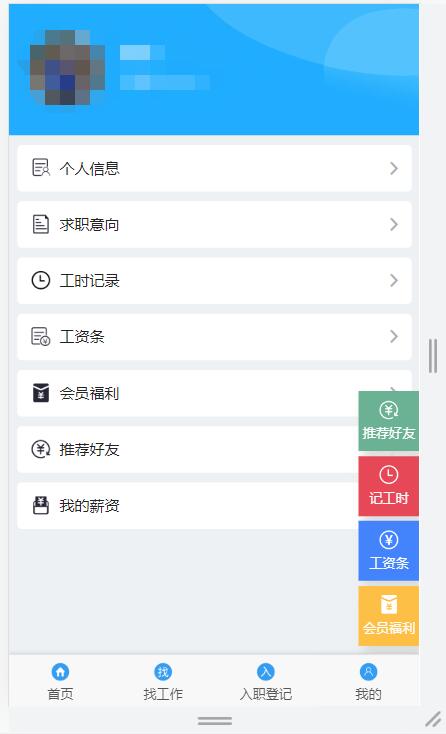Click the 工时记录 clock icon
Image resolution: width=446 pixels, height=734 pixels.
click(x=41, y=280)
